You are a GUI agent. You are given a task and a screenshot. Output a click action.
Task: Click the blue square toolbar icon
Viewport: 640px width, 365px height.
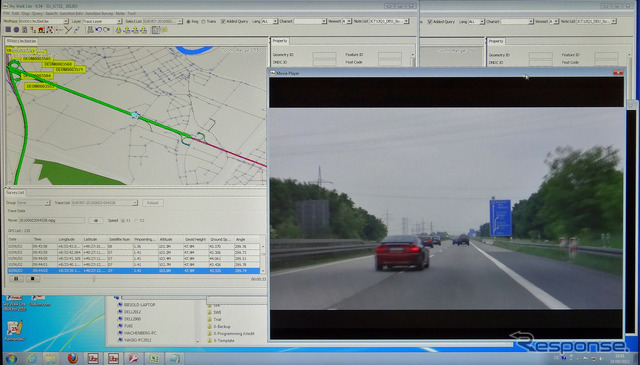point(8,30)
